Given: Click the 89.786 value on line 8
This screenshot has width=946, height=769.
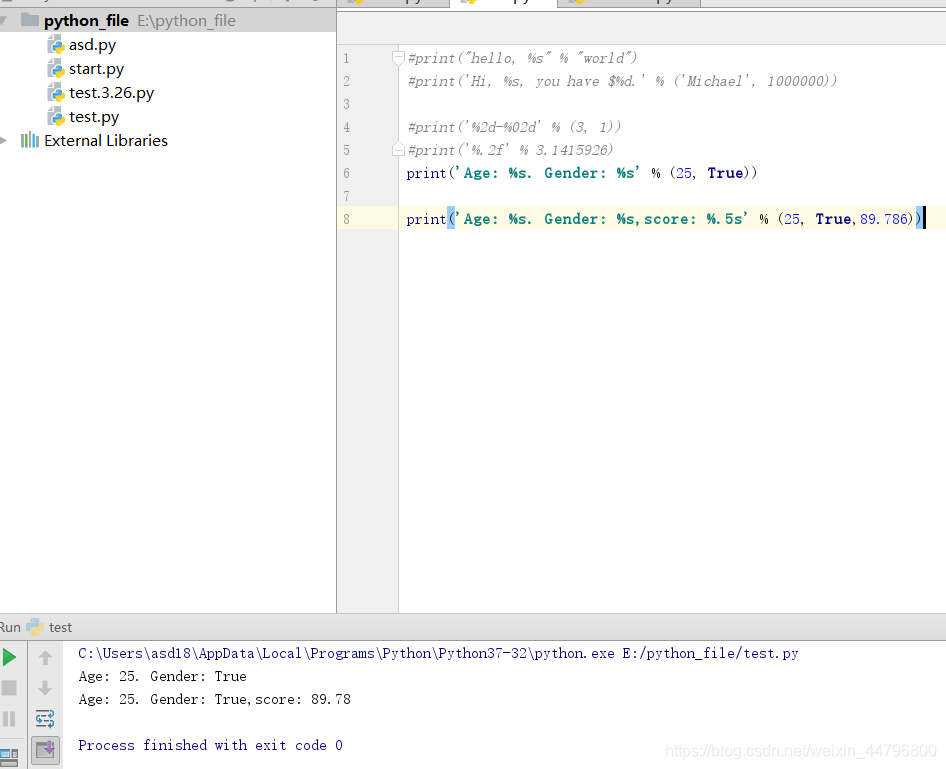Looking at the screenshot, I should 884,219.
